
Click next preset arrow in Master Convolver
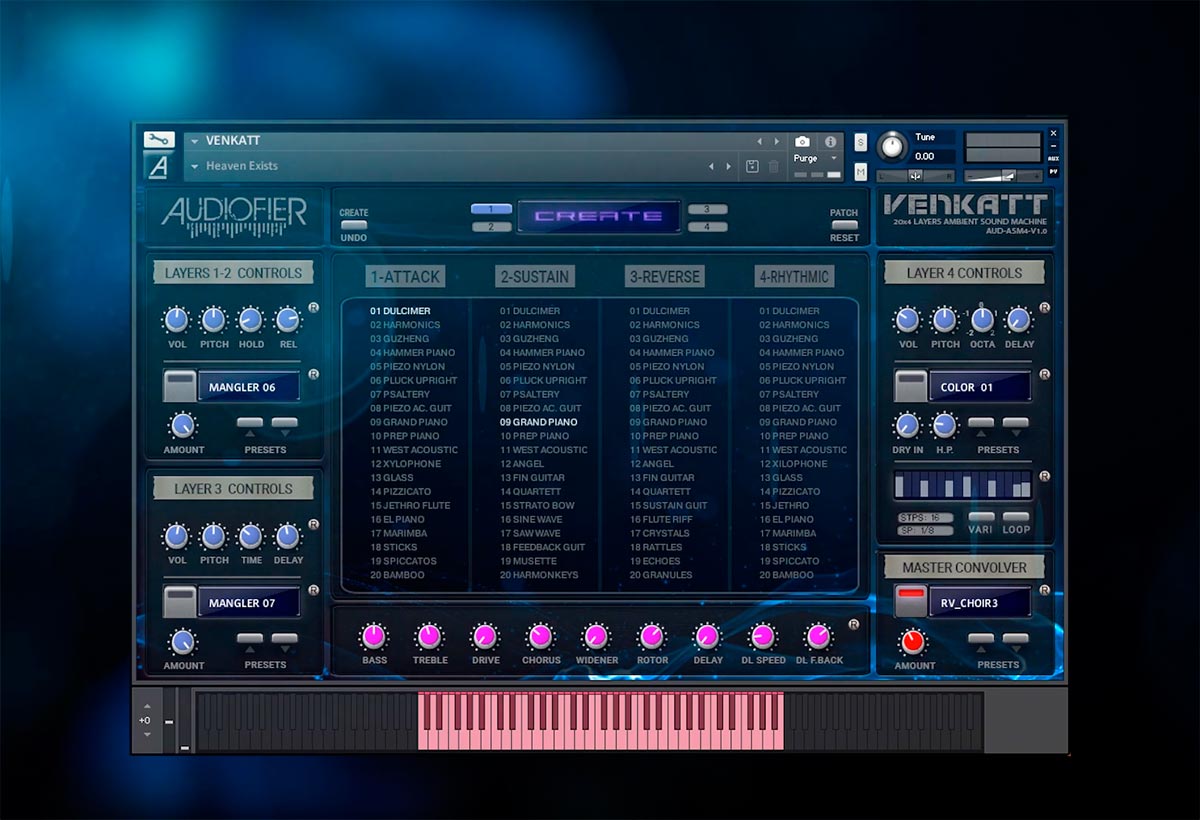click(1016, 640)
